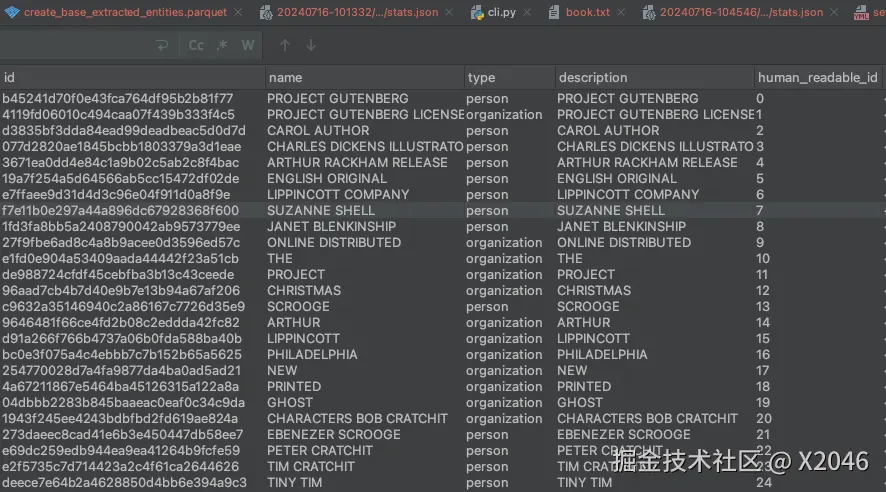Select name cell ARTHUR RACKHAM RELEASE
Screen dimensions: 886x492
coord(357,162)
